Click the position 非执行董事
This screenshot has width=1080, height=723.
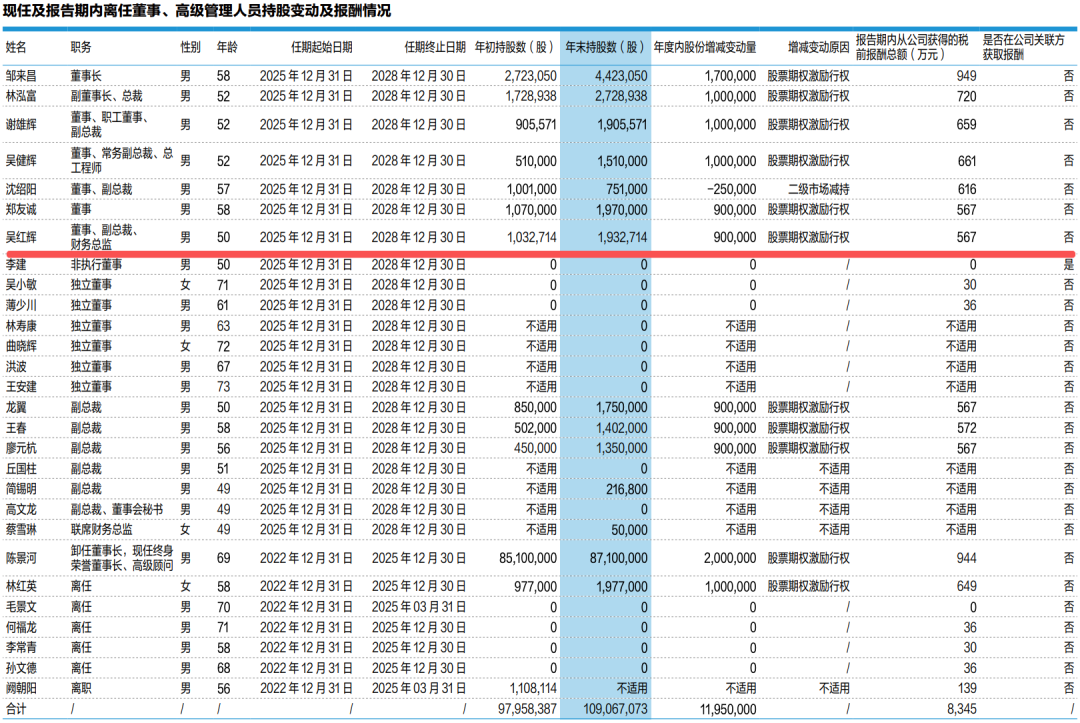coord(96,264)
